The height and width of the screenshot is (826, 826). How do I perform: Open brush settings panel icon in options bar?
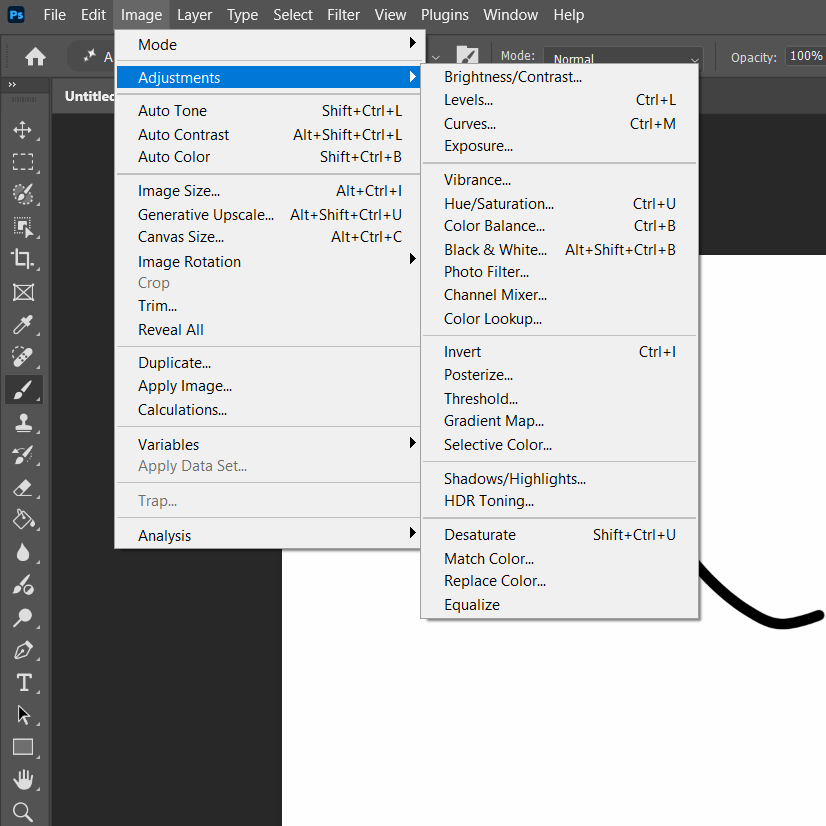[467, 55]
